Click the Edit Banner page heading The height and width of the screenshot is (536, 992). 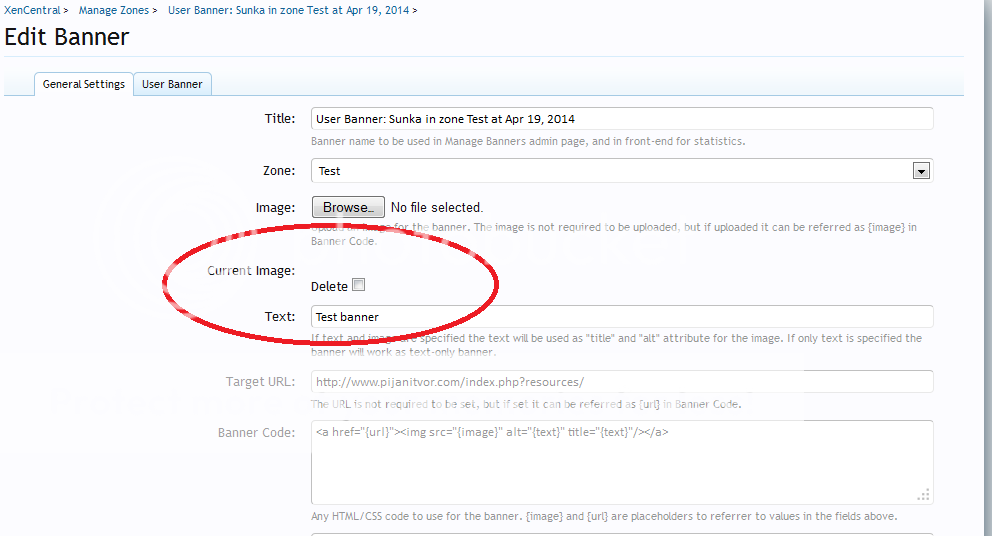pos(67,38)
